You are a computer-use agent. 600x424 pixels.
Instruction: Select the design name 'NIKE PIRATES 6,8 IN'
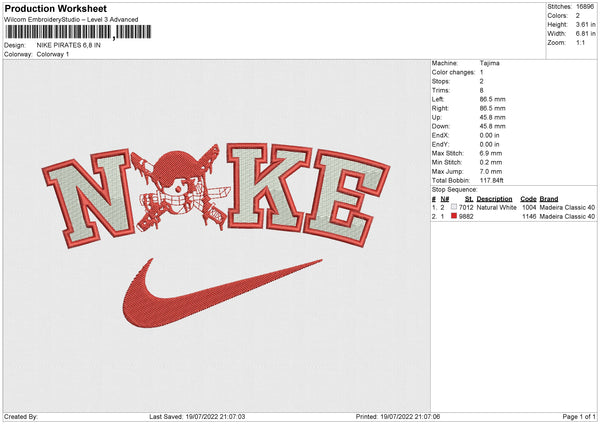(x=68, y=45)
